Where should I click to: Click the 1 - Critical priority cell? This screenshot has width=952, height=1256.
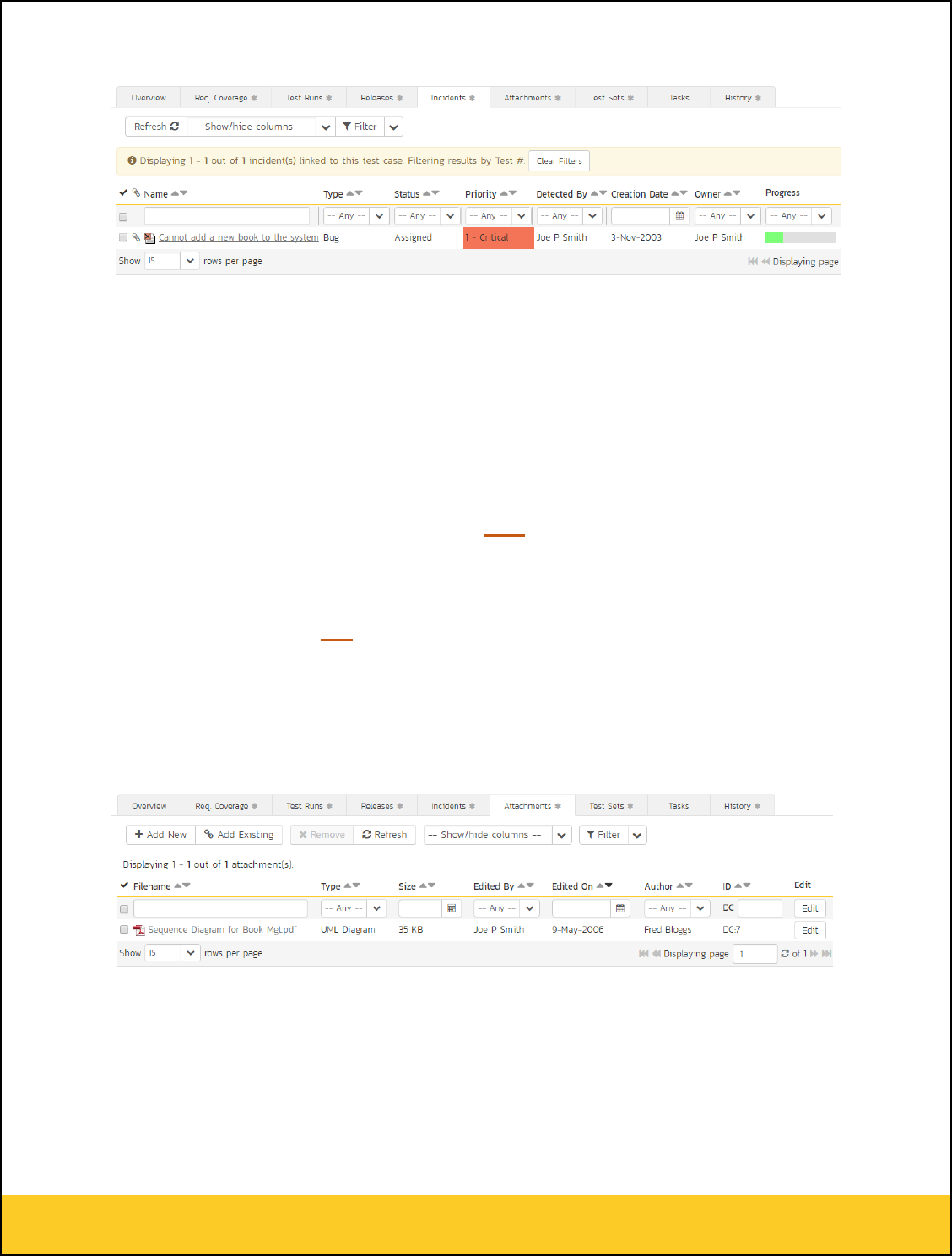[499, 238]
